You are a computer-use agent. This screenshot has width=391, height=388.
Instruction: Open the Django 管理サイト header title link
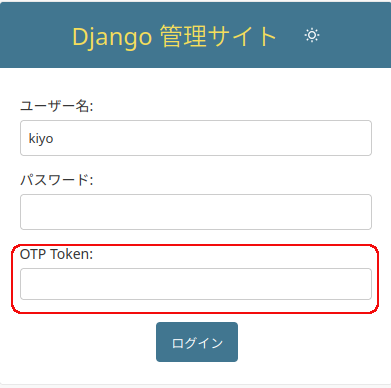[174, 37]
